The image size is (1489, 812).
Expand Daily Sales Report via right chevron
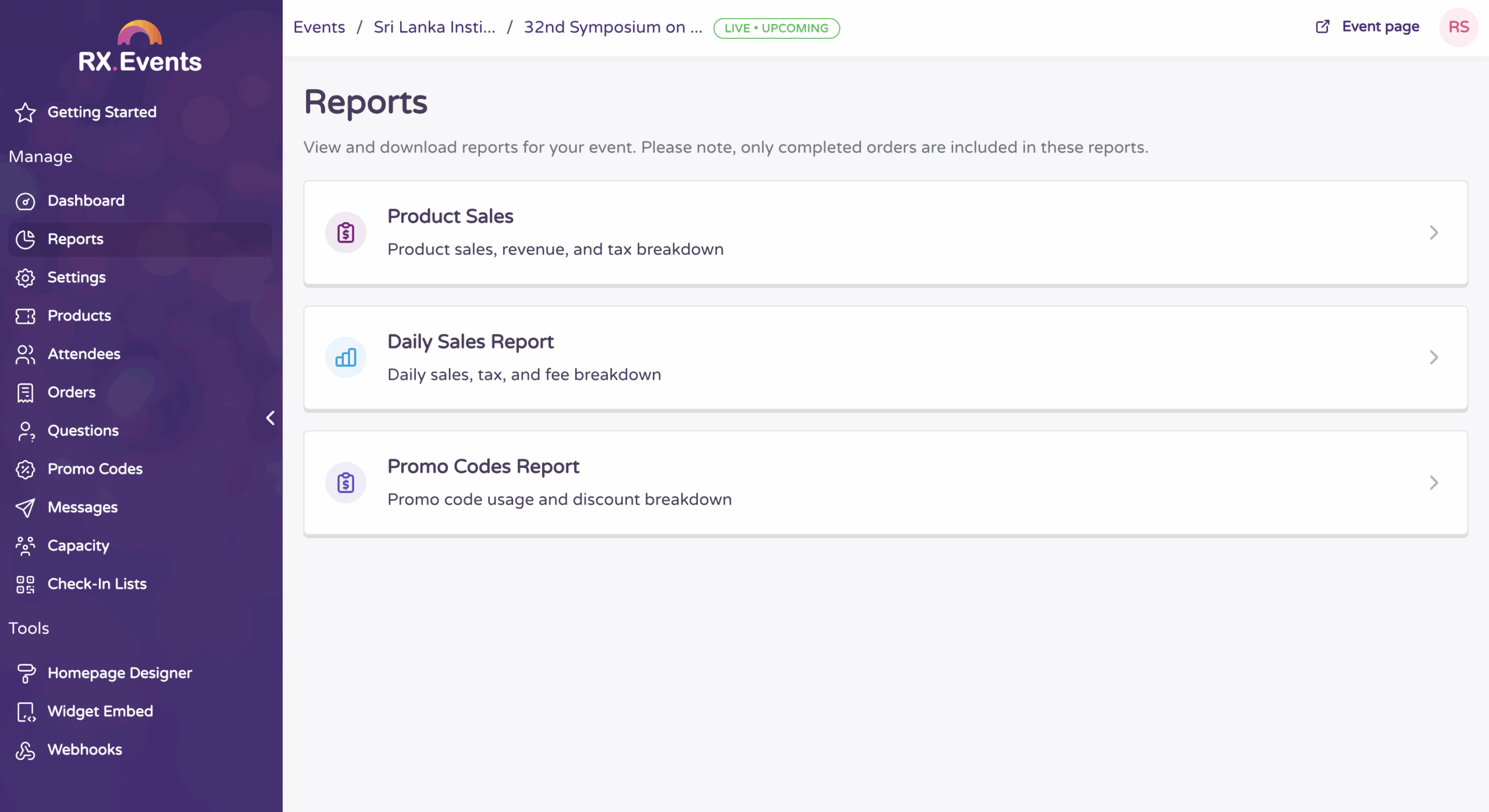(x=1433, y=358)
